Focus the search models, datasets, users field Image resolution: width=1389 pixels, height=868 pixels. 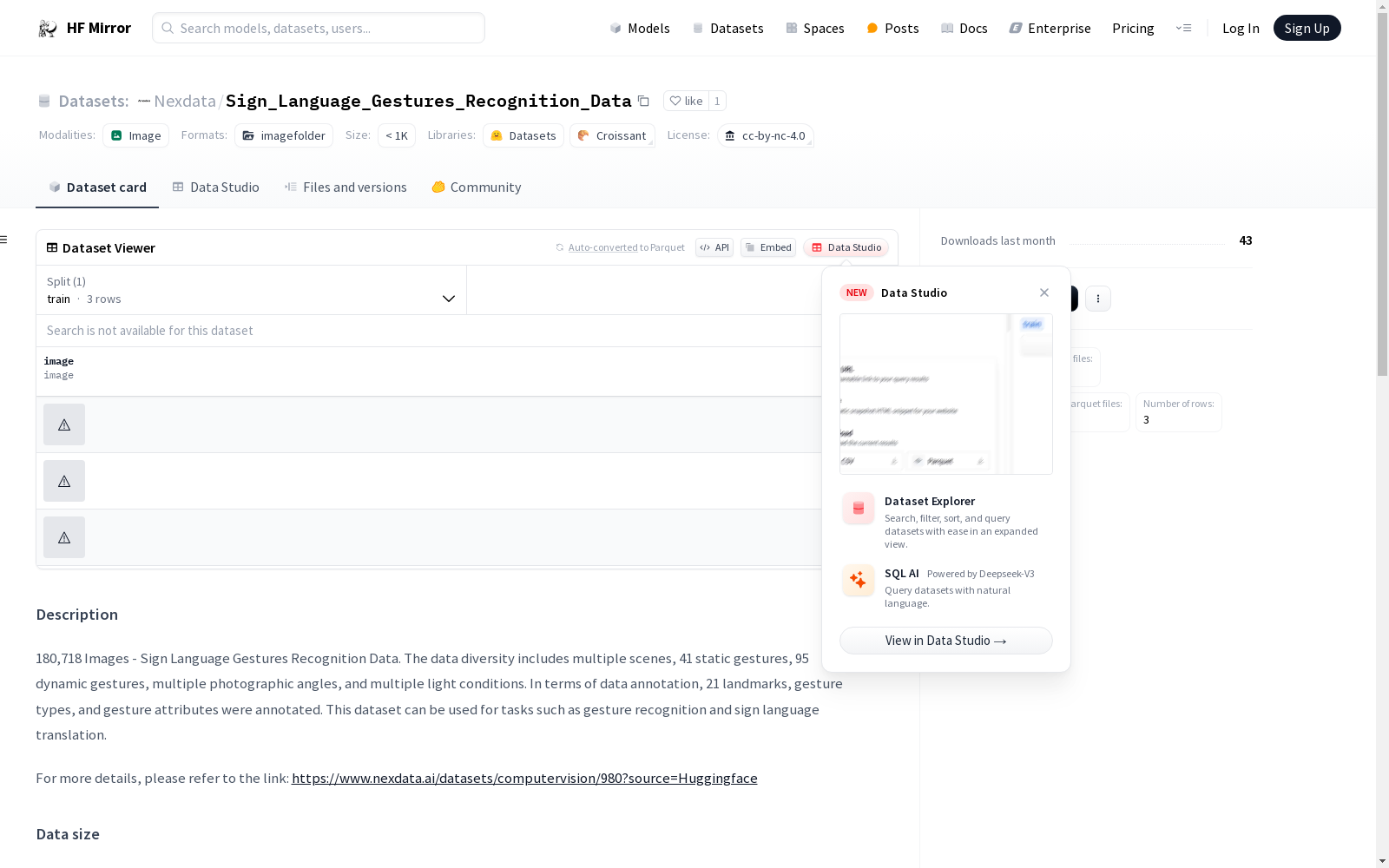[319, 28]
